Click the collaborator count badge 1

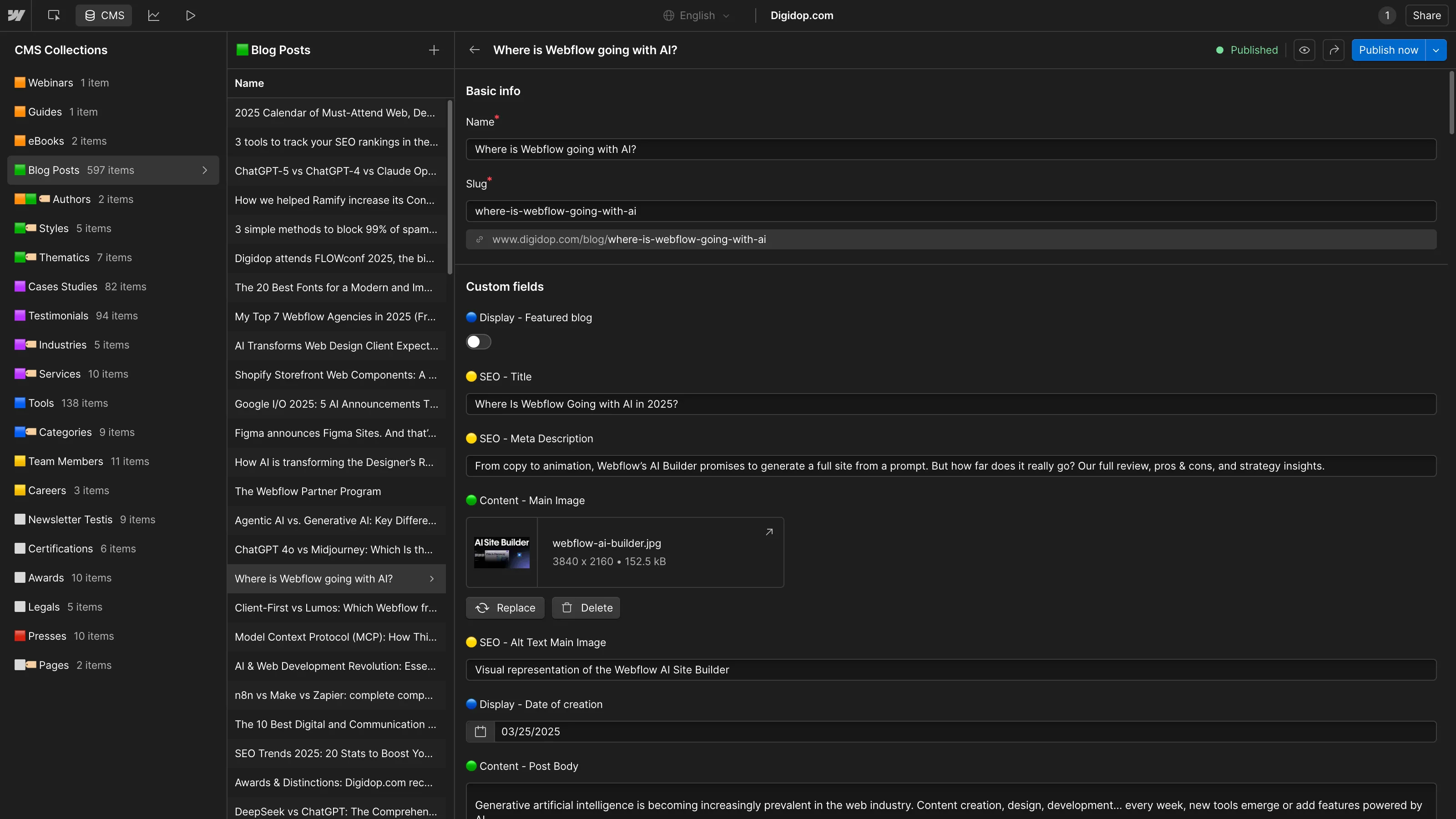(1387, 15)
